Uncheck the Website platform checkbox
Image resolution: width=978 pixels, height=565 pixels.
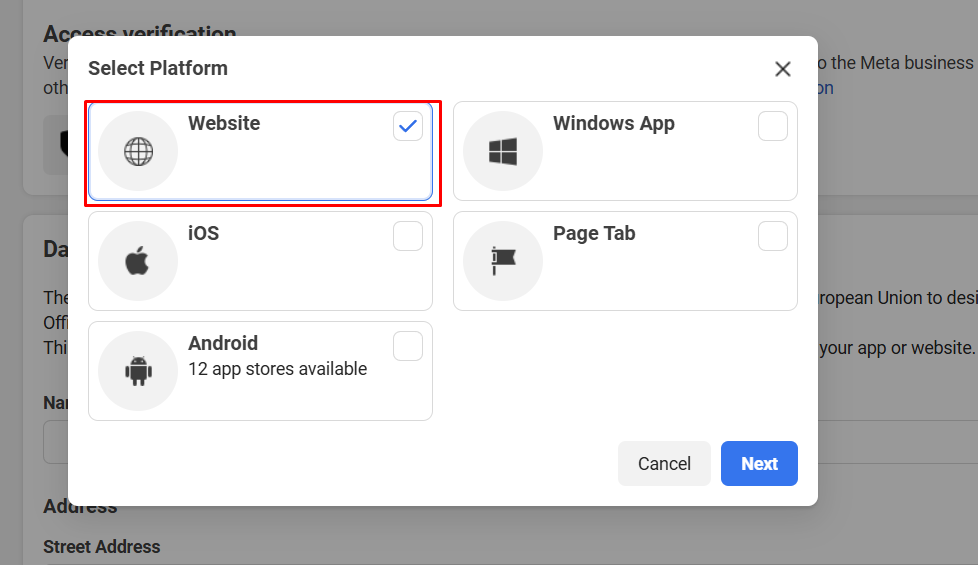click(408, 126)
